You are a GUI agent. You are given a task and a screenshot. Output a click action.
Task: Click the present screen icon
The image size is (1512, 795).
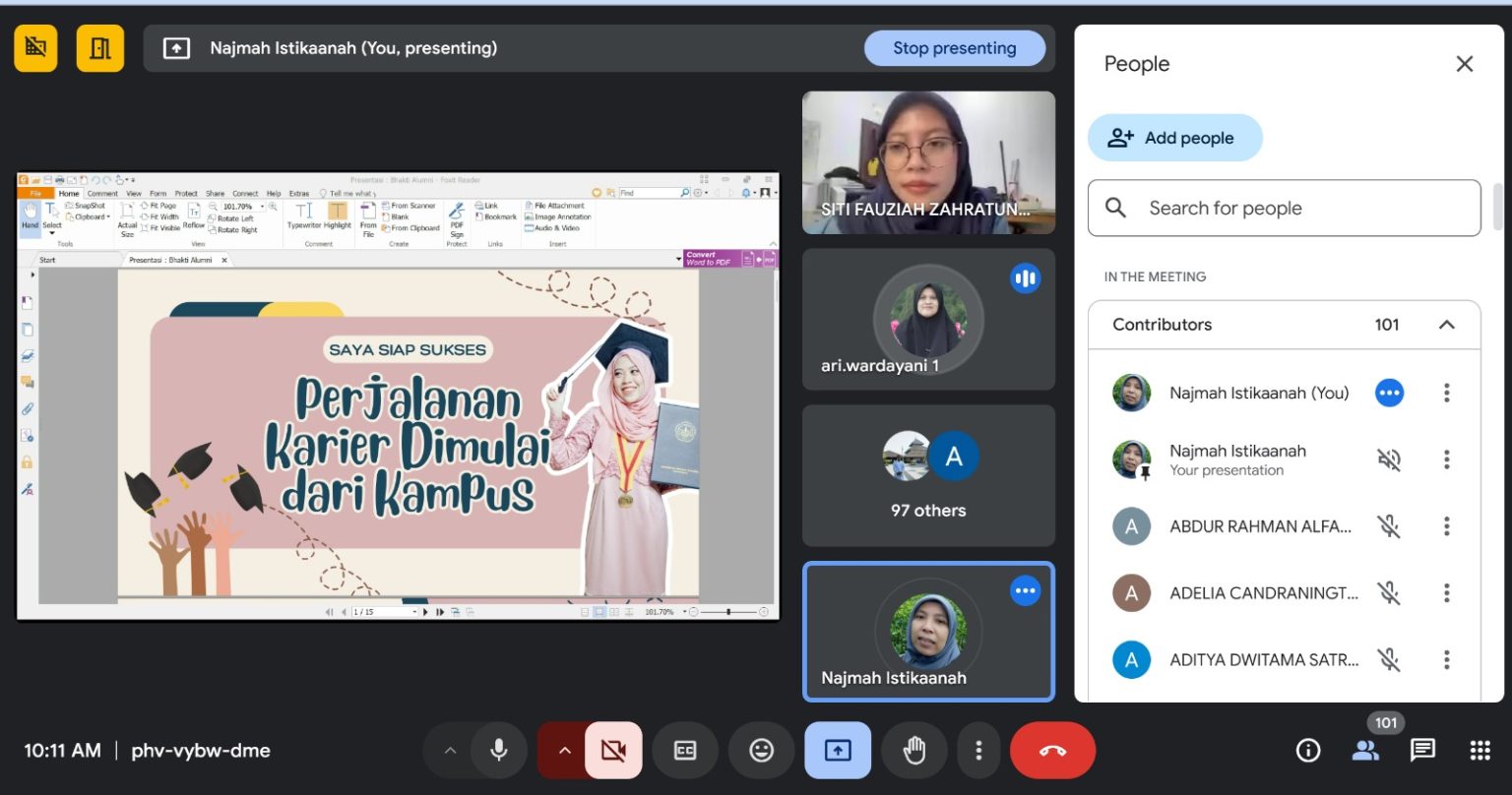tap(838, 751)
